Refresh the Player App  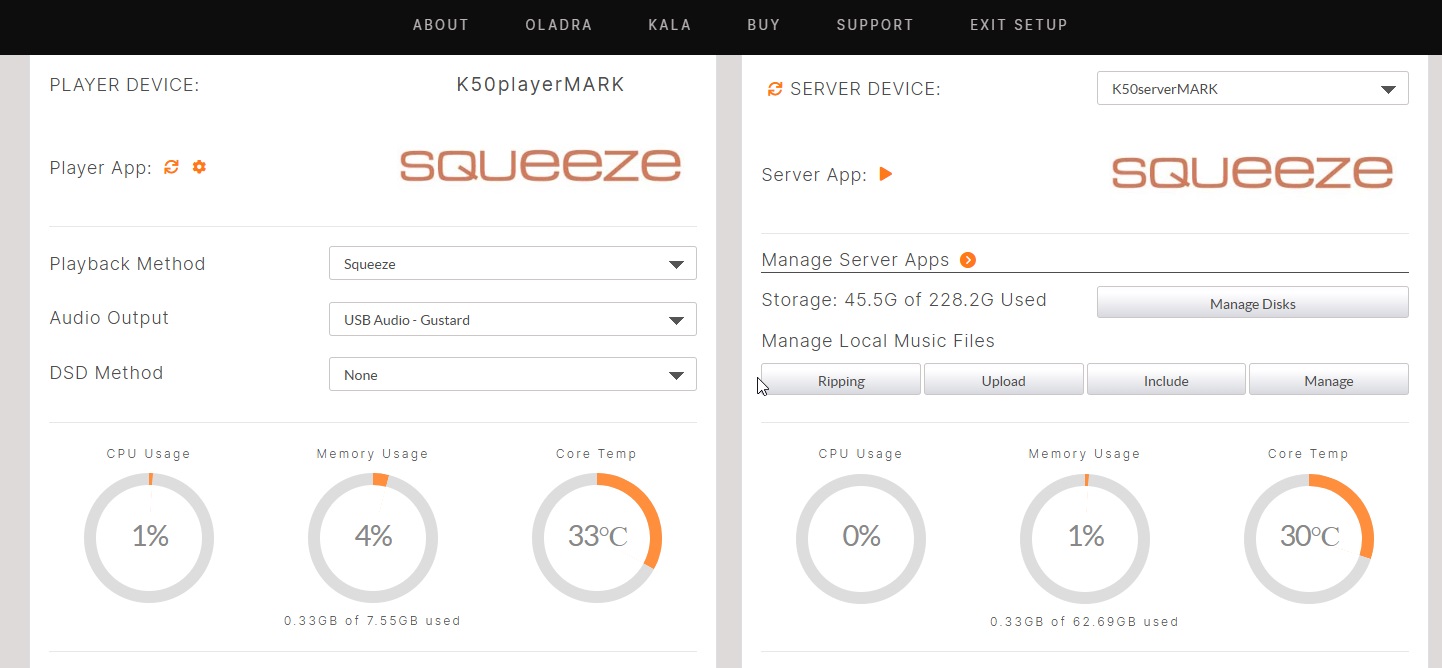click(171, 167)
